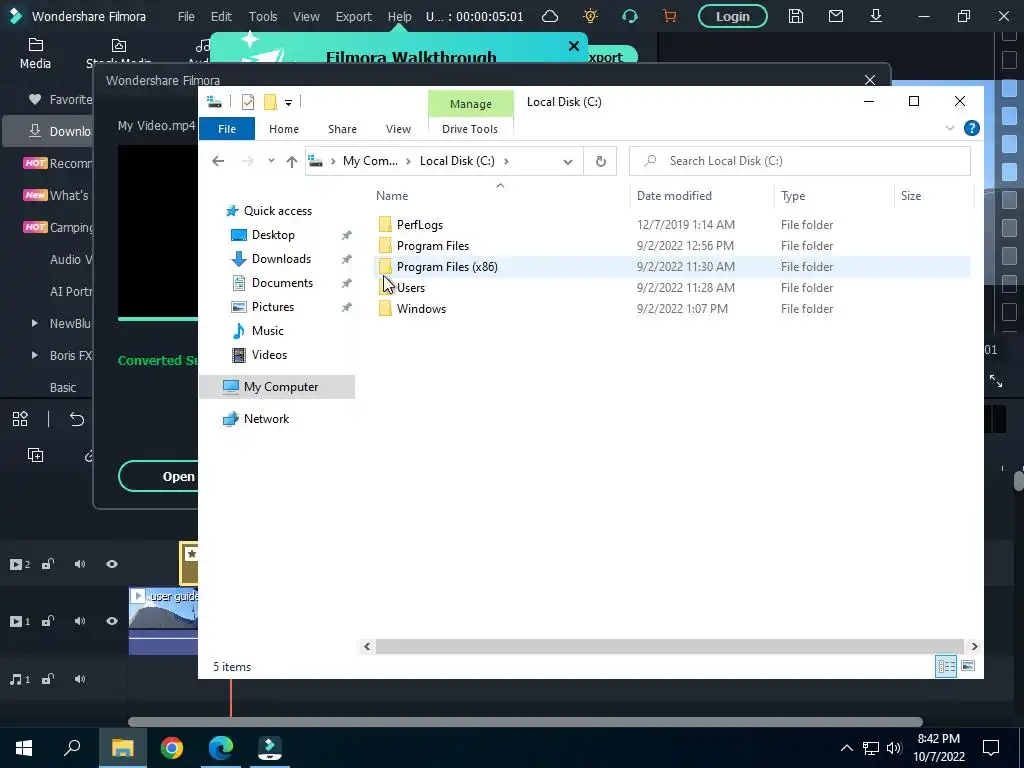Expand the Explorer ribbon chevron
Viewport: 1024px width, 768px height.
[x=950, y=129]
